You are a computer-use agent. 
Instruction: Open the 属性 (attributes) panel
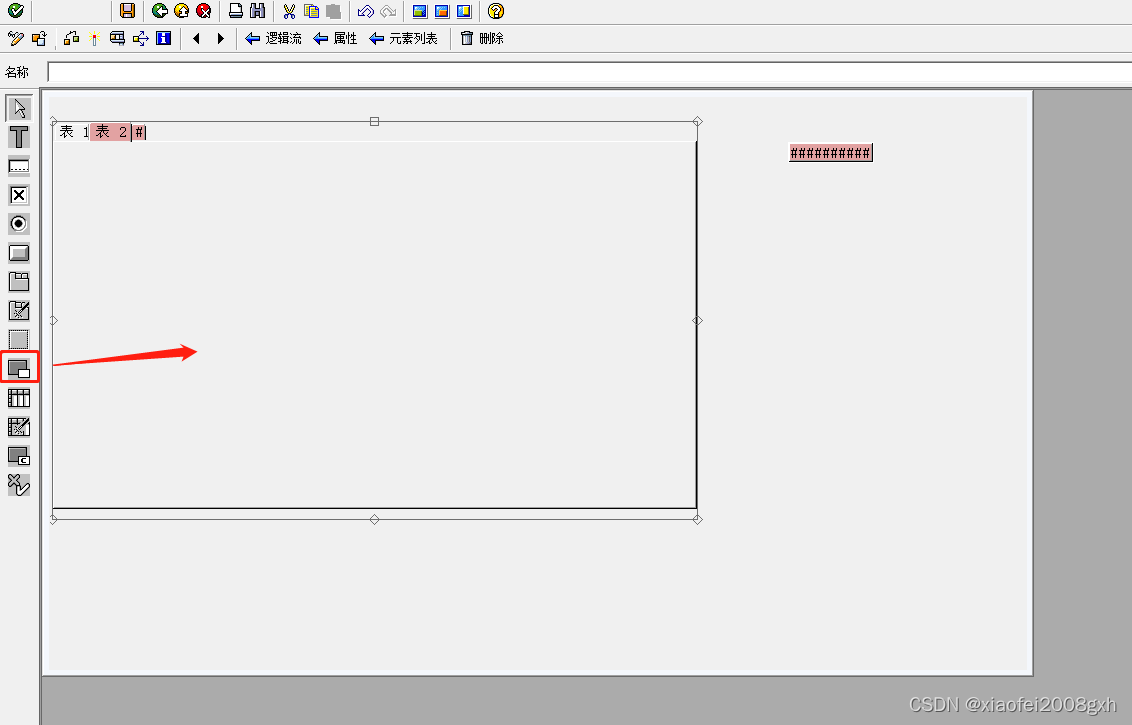pos(335,38)
